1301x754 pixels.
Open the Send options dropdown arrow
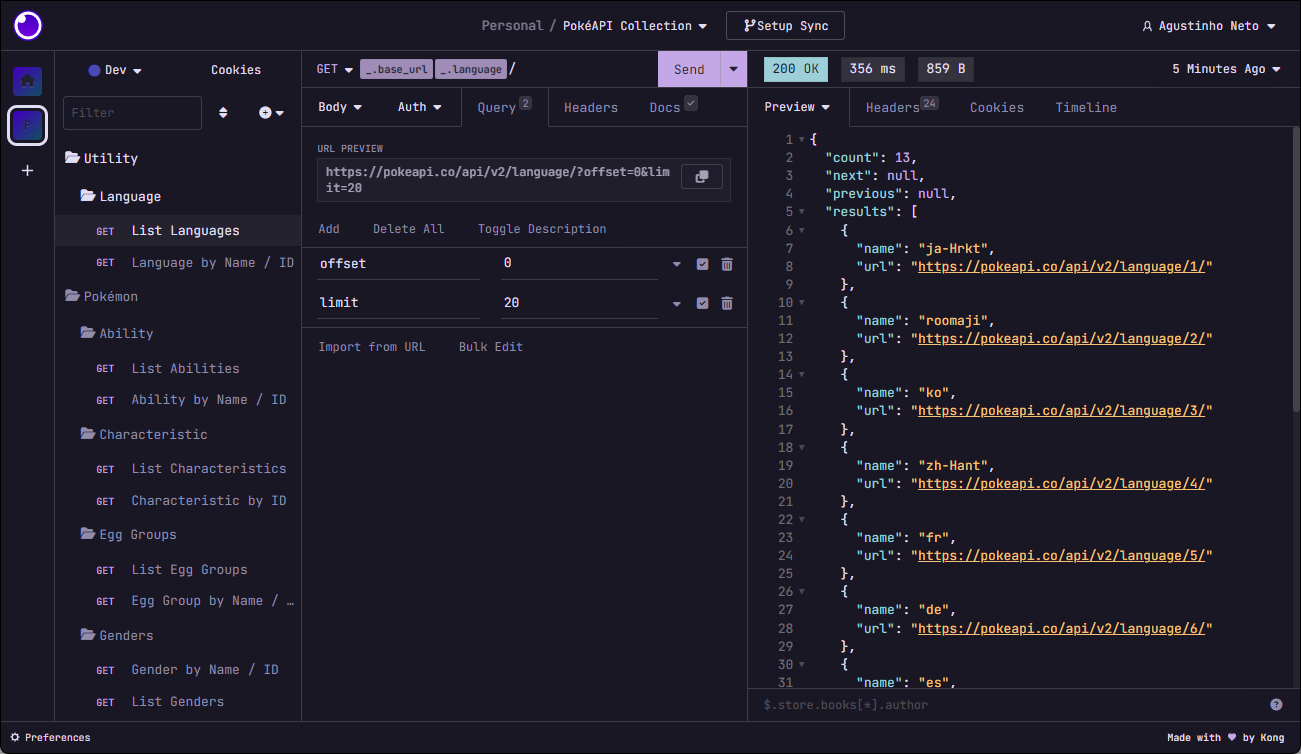point(734,69)
